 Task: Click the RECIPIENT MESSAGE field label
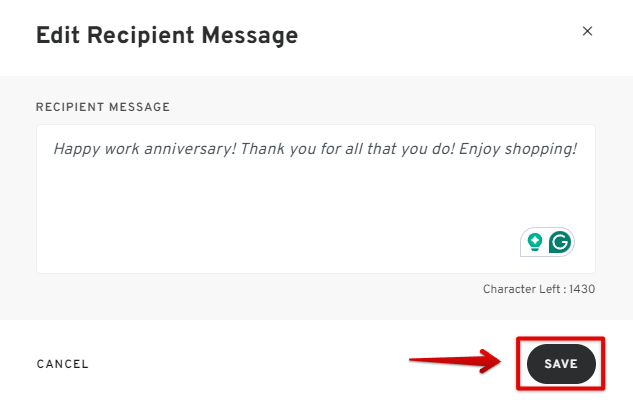[103, 107]
